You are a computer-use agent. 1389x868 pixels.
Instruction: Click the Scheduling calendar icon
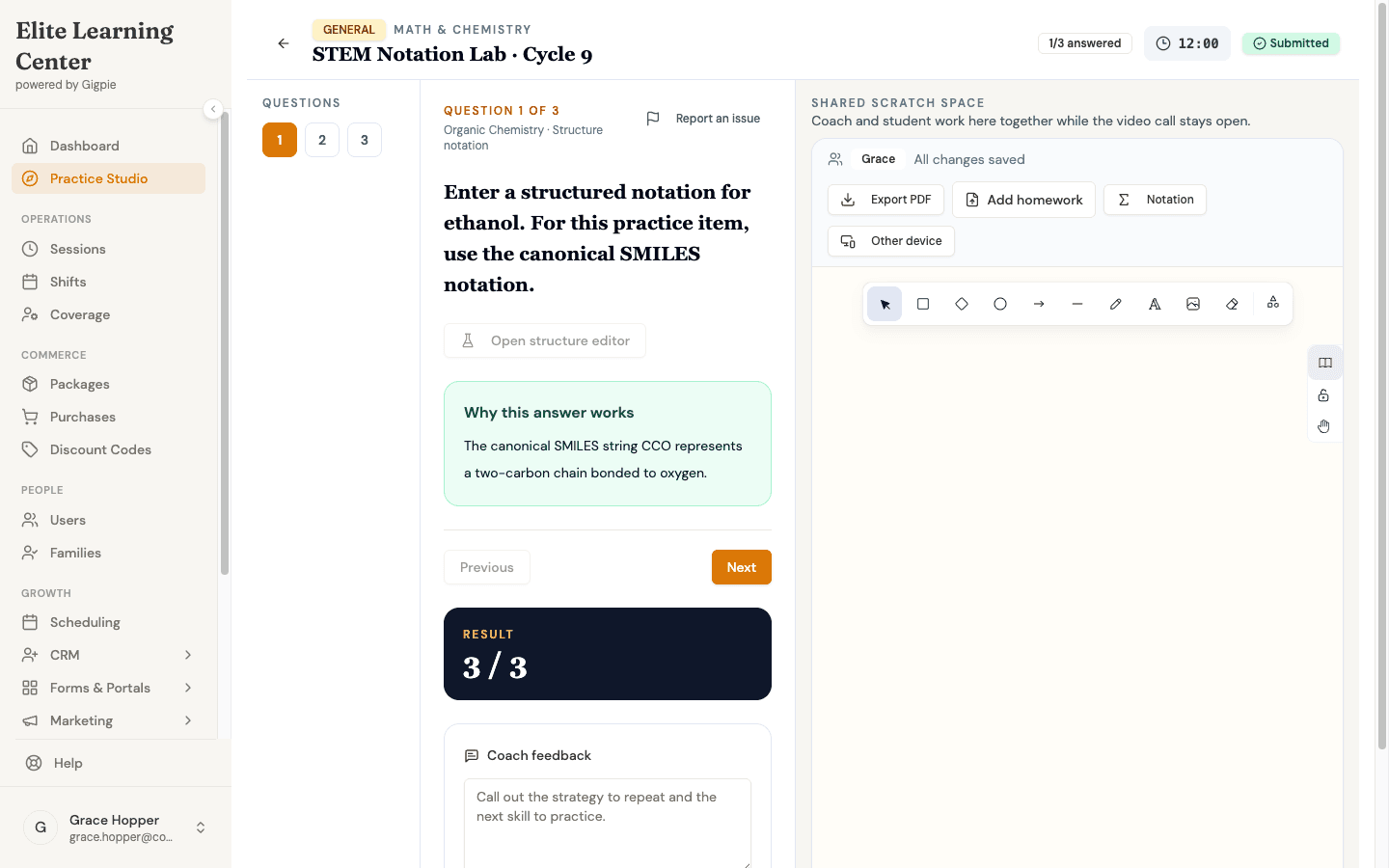tap(30, 622)
